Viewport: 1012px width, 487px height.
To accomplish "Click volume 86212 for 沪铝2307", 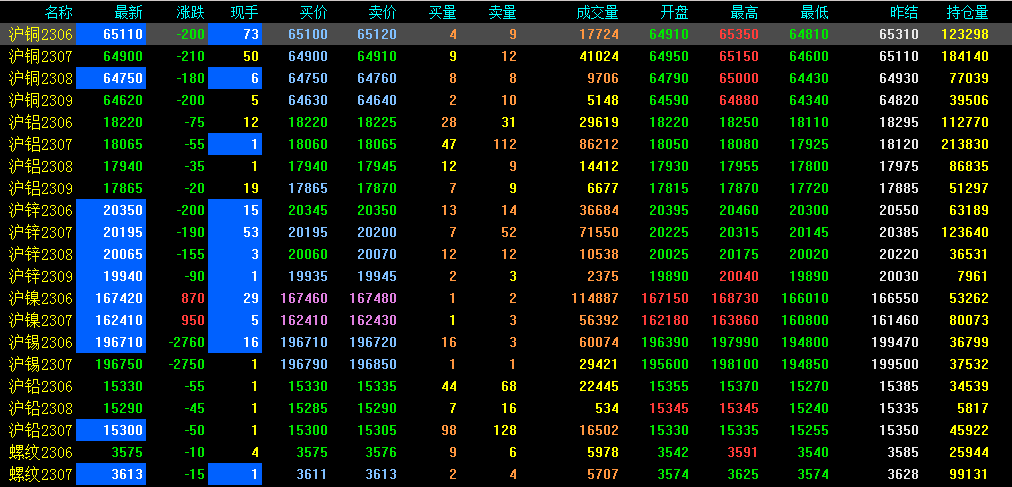I will tap(599, 144).
